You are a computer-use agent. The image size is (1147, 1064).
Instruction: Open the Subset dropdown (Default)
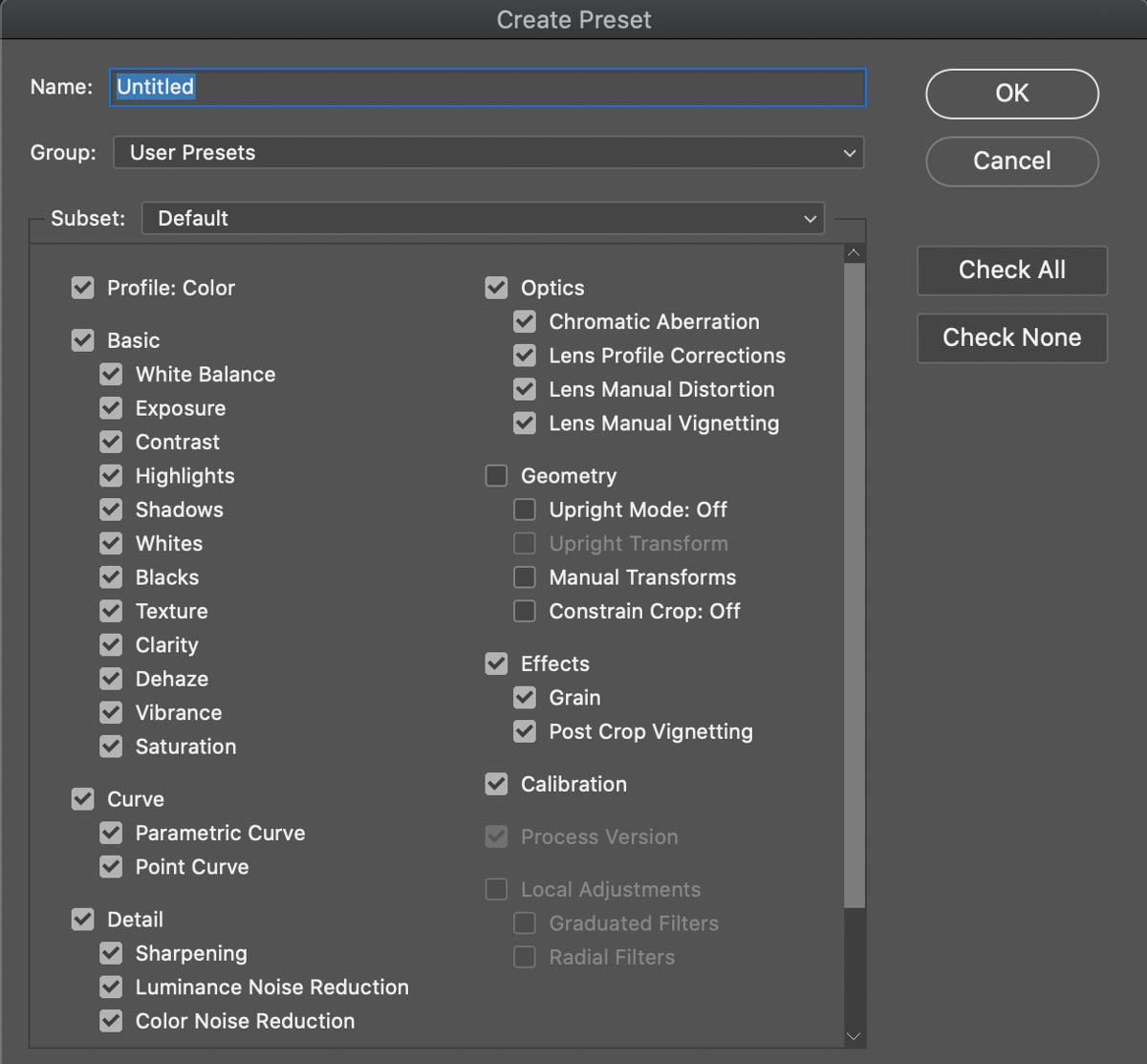tap(483, 218)
